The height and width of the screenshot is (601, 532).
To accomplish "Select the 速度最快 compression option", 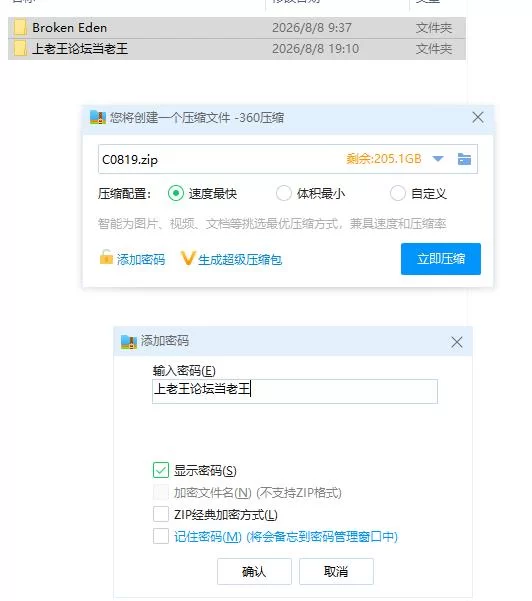I will (176, 193).
